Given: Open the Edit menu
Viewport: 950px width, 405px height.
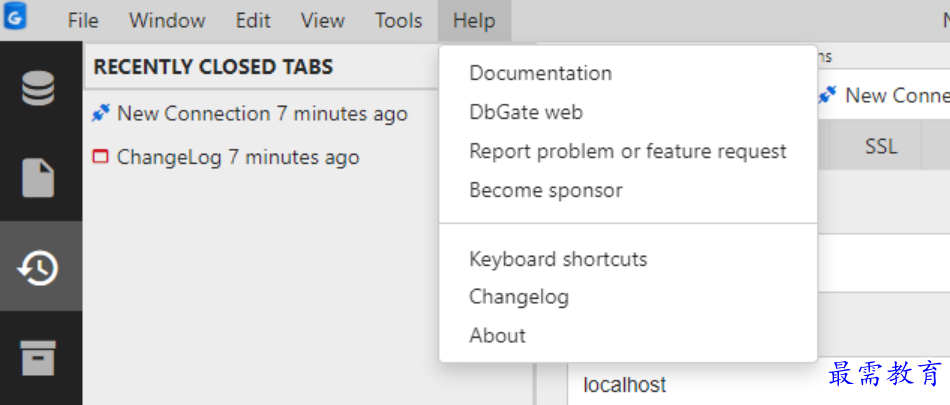Looking at the screenshot, I should pos(253,21).
